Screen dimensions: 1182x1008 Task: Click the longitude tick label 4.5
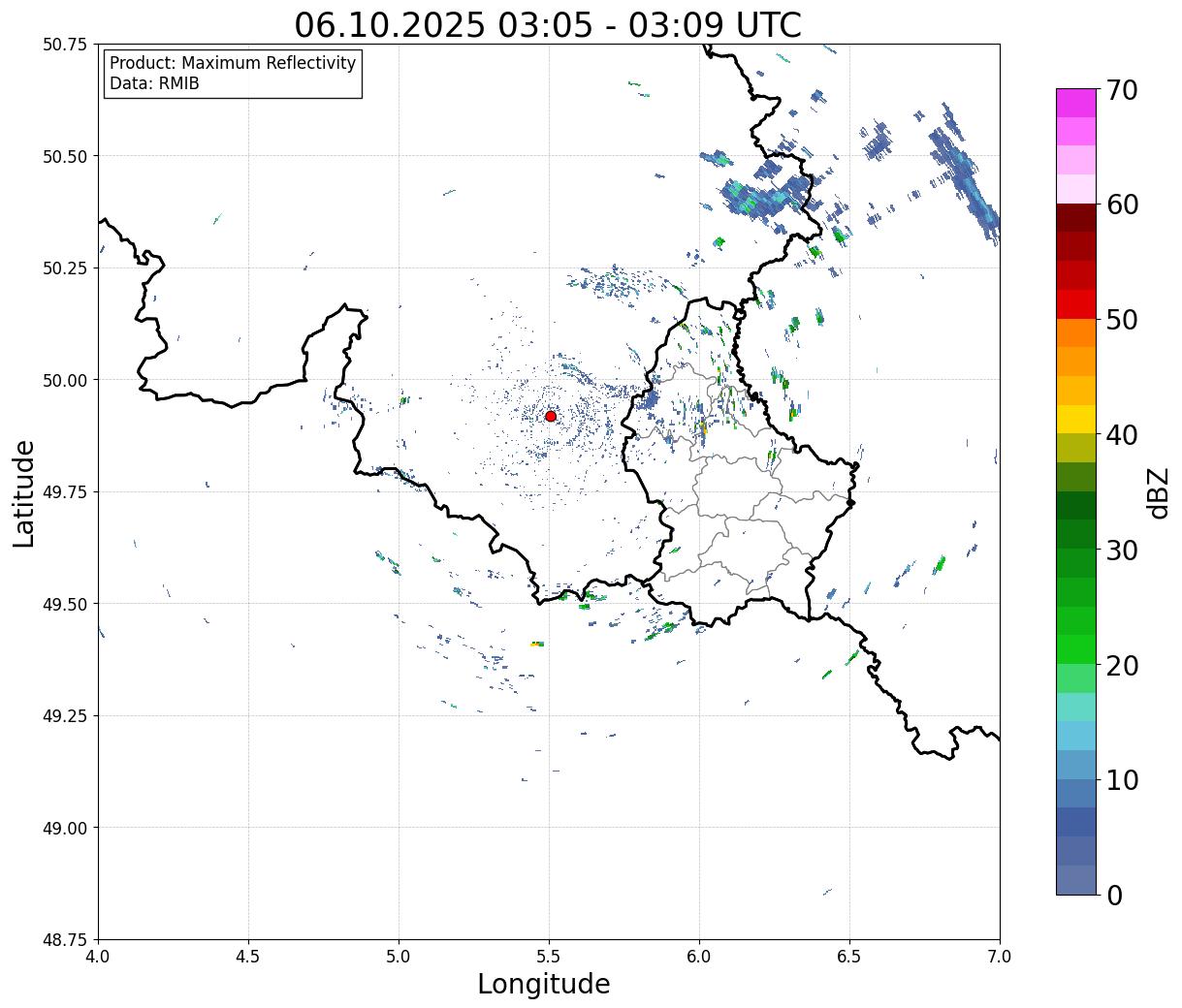tap(248, 957)
